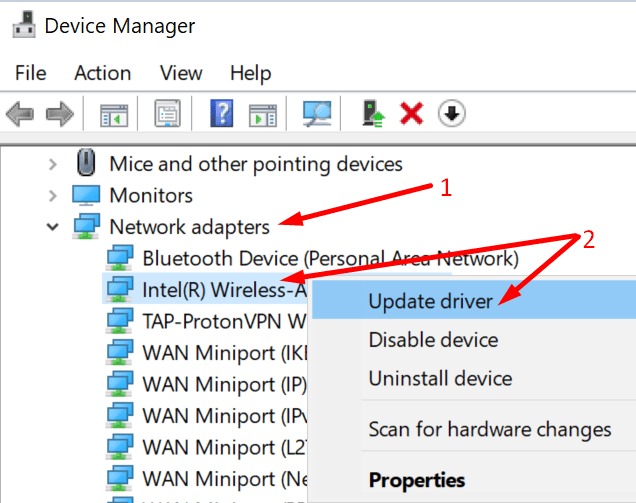Open the View menu
The height and width of the screenshot is (503, 636).
coord(181,73)
